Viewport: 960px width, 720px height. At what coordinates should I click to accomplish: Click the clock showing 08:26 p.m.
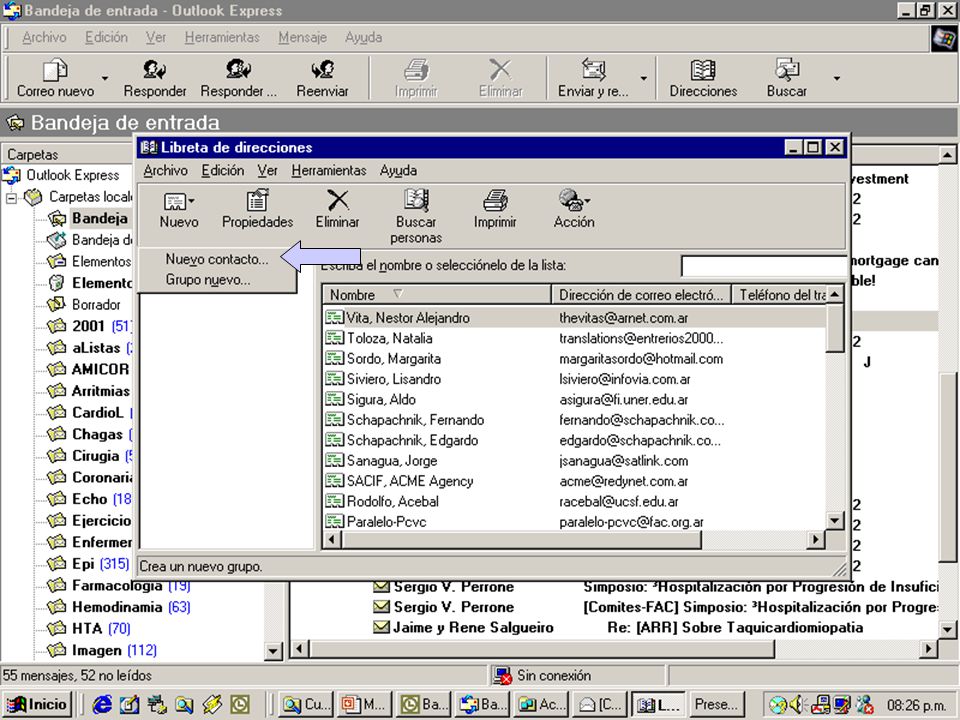pos(916,705)
